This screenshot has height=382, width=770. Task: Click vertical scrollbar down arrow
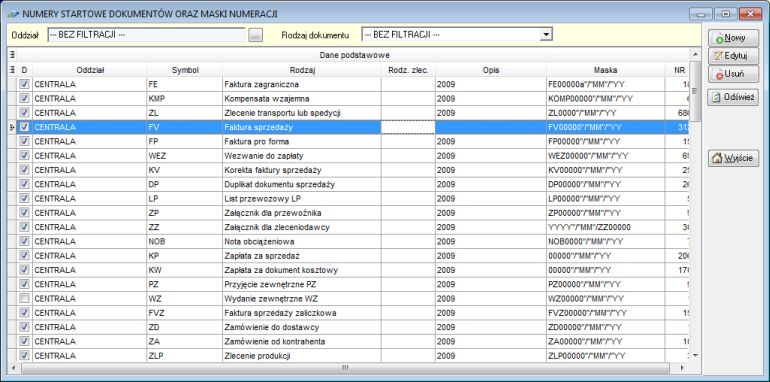(x=695, y=355)
